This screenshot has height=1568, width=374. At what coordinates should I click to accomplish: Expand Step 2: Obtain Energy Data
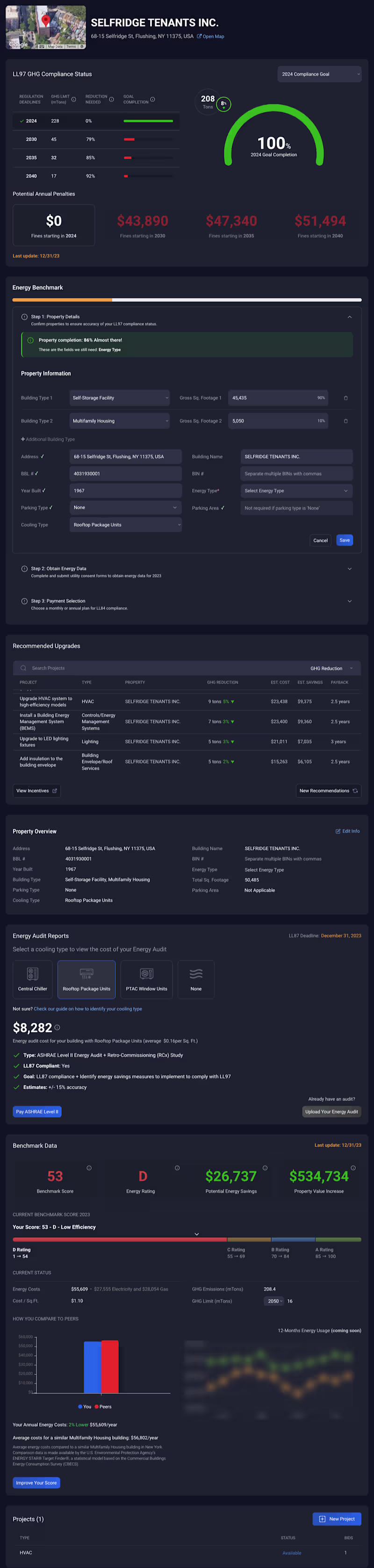349,569
